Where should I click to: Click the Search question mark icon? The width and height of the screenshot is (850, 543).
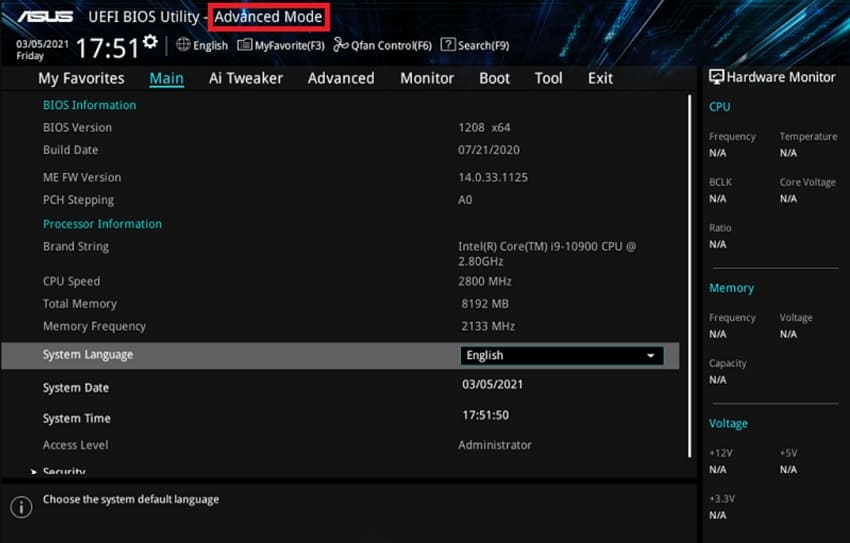click(x=448, y=44)
